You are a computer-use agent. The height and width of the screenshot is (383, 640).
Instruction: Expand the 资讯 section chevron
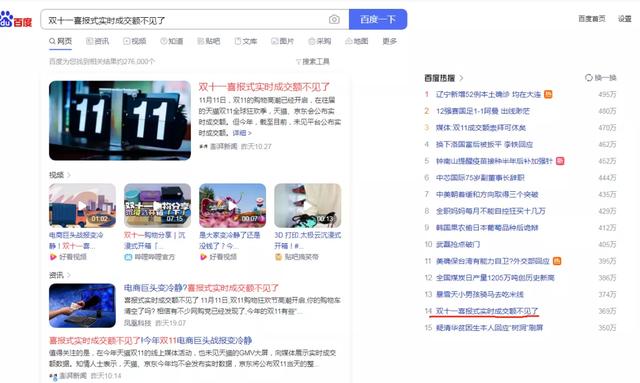pyautogui.click(x=69, y=275)
